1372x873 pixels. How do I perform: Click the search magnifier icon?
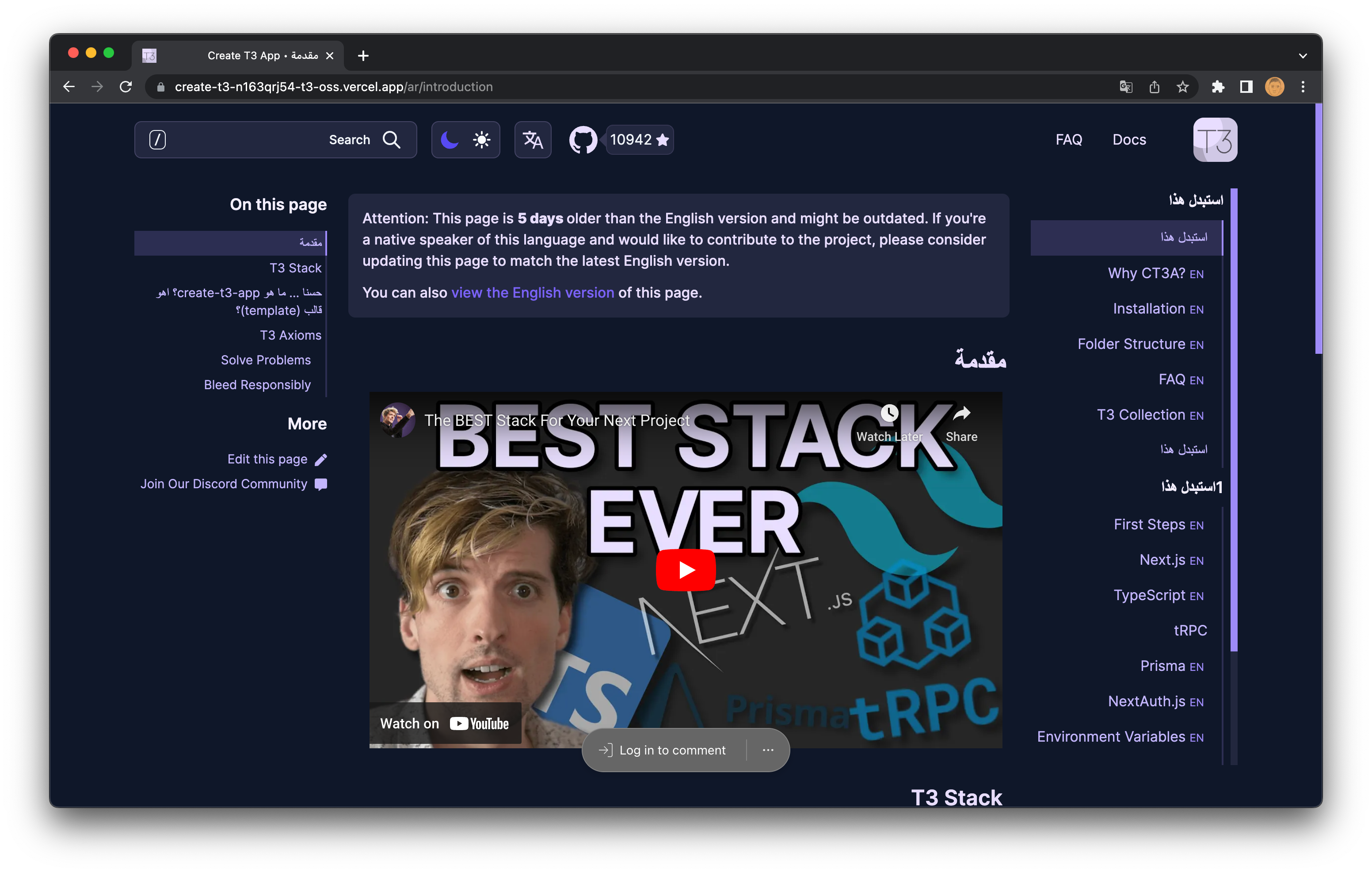pos(392,140)
